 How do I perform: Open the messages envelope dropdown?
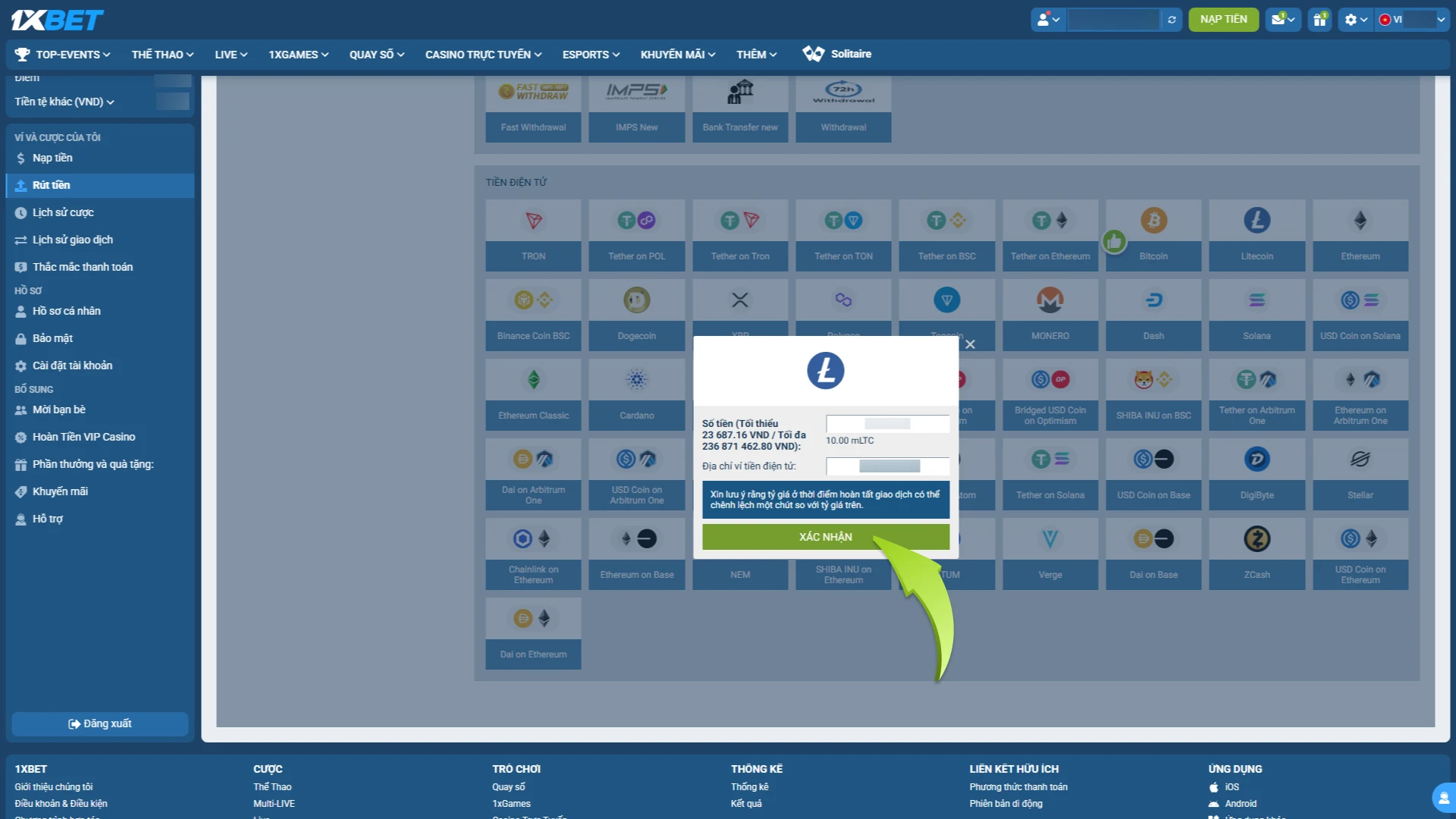[1283, 20]
